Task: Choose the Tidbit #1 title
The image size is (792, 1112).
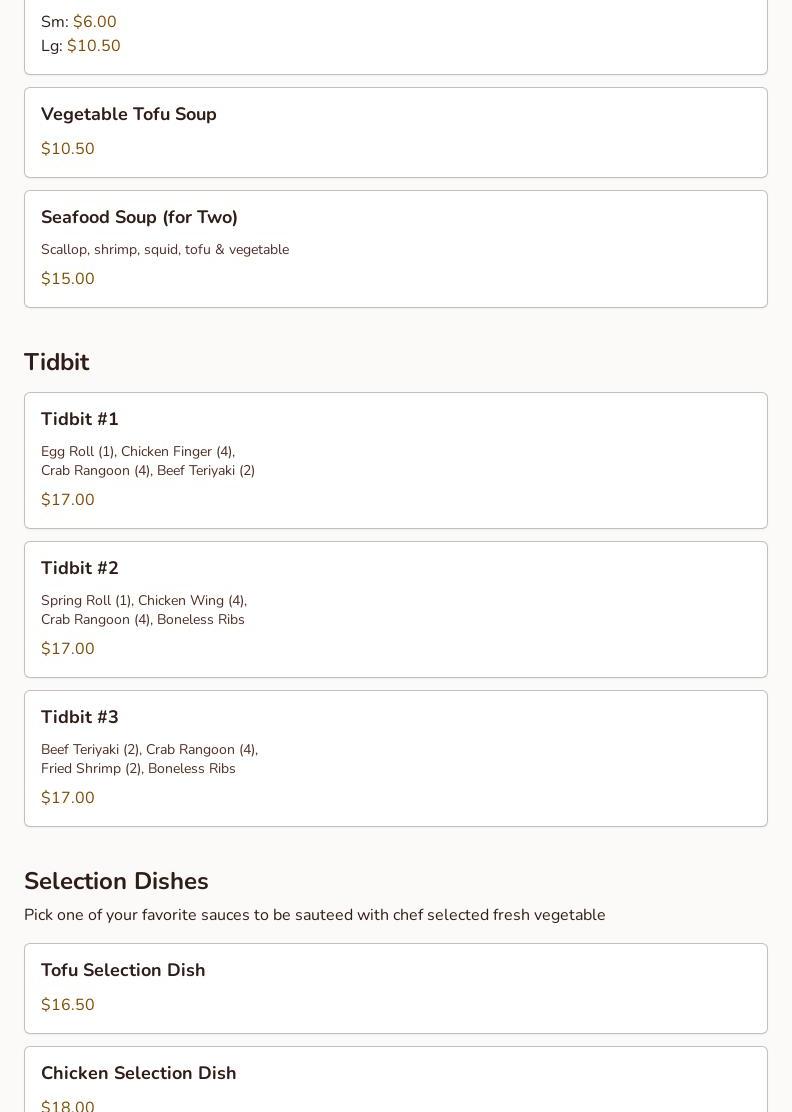Action: pos(80,420)
